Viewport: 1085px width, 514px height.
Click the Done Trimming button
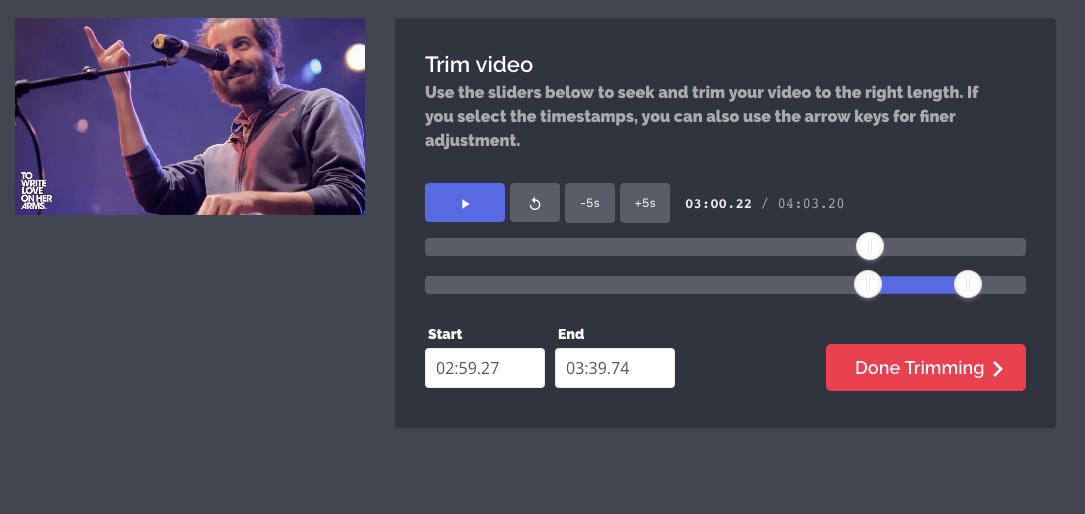[x=926, y=367]
